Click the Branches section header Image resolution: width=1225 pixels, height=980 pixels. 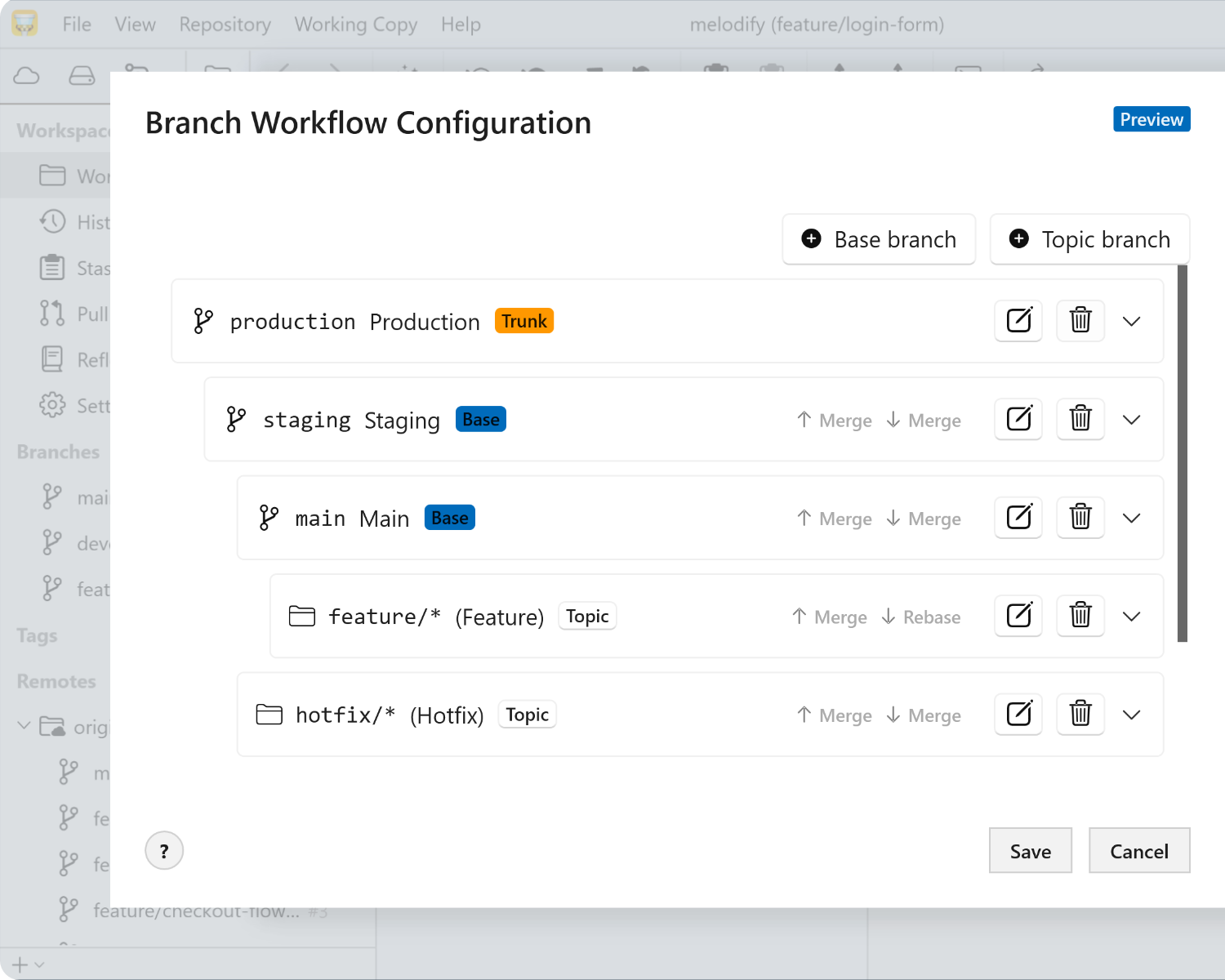click(x=58, y=452)
